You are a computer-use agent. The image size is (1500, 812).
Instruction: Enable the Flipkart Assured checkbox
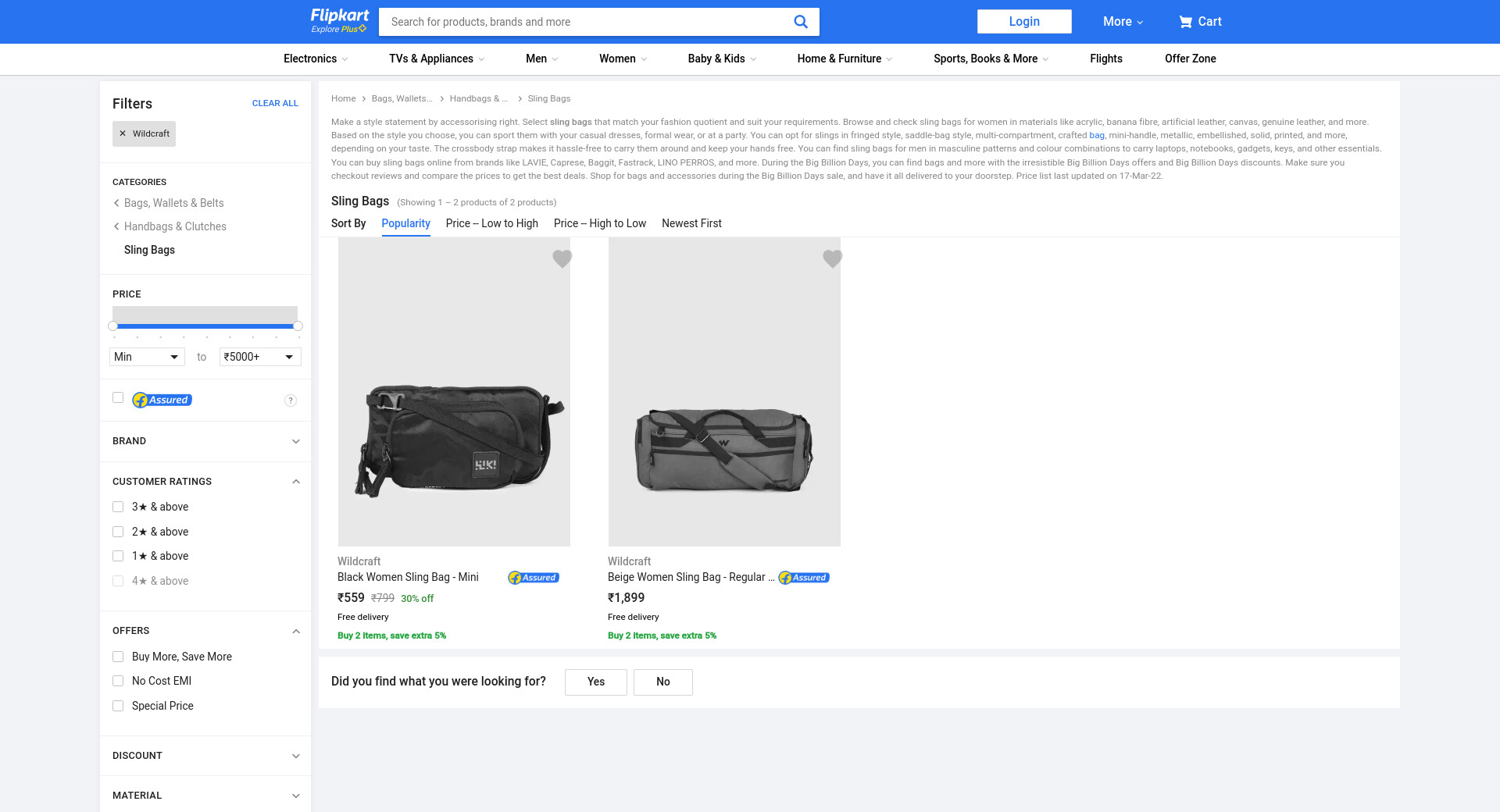(x=118, y=397)
